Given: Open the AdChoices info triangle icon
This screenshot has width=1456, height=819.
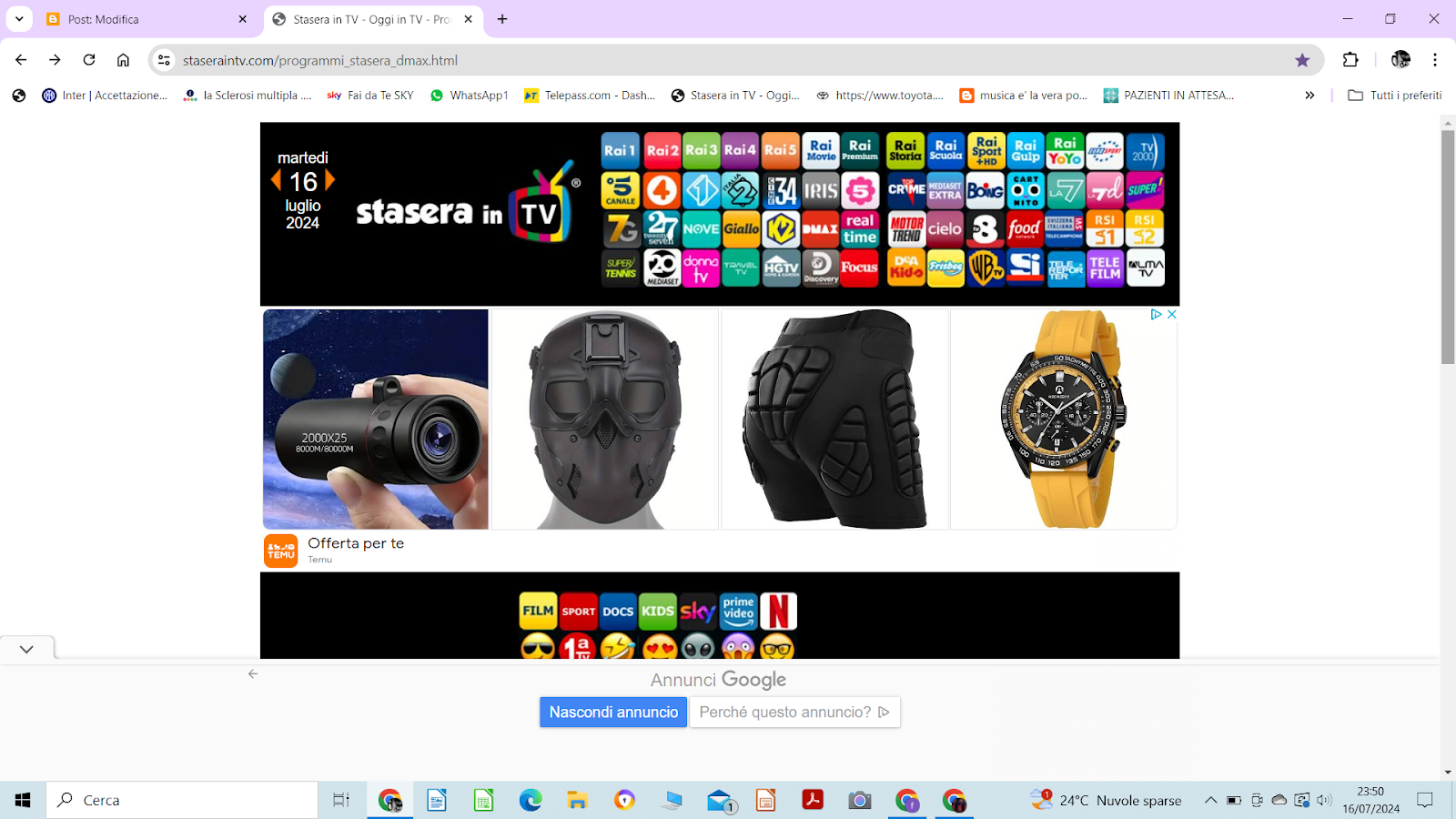Looking at the screenshot, I should pos(1156,314).
